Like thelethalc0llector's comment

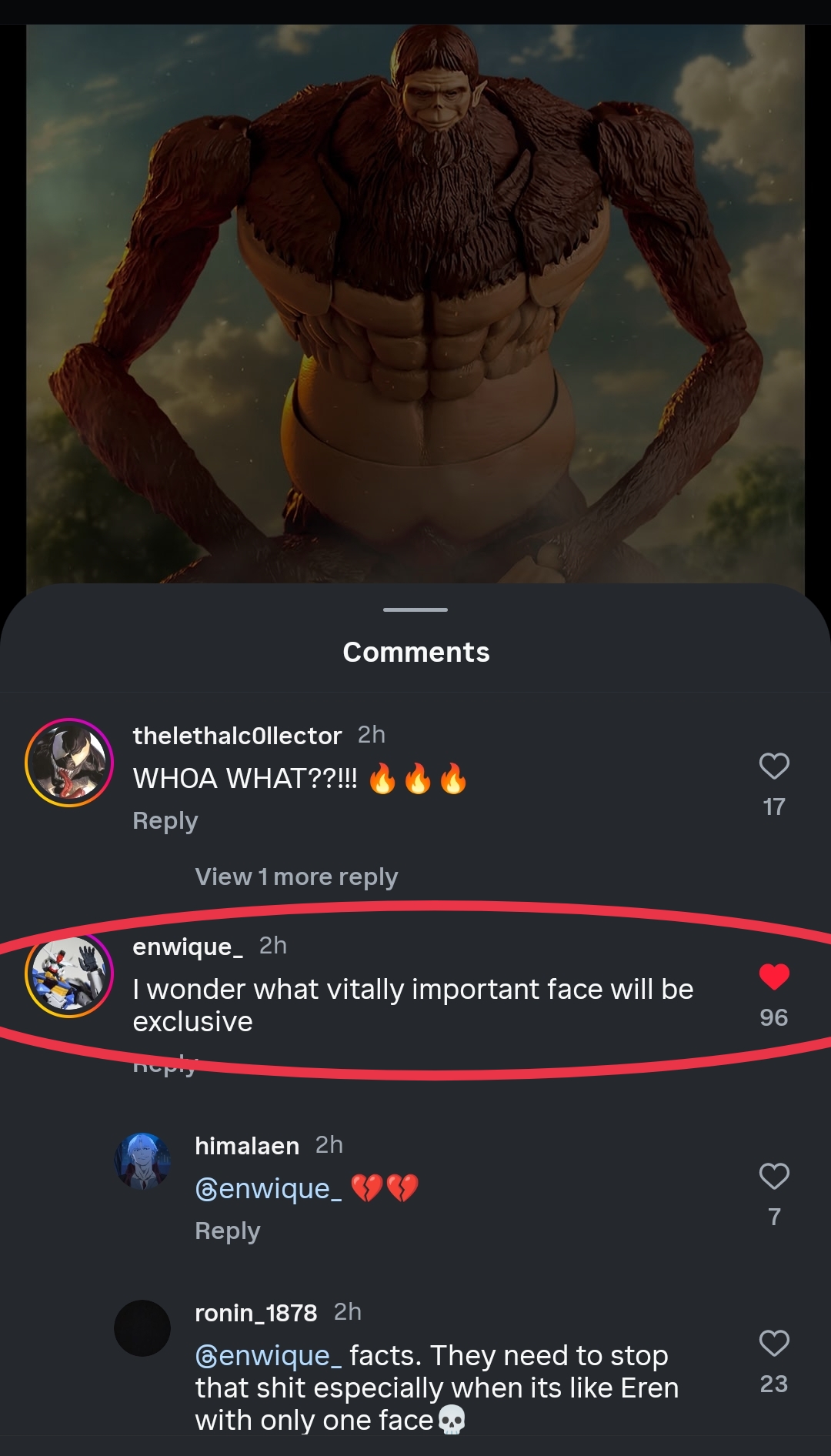pyautogui.click(x=774, y=766)
